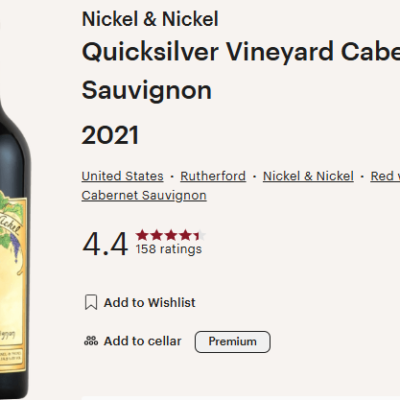Click the Quicksilver Vineyard wine title

(241, 71)
